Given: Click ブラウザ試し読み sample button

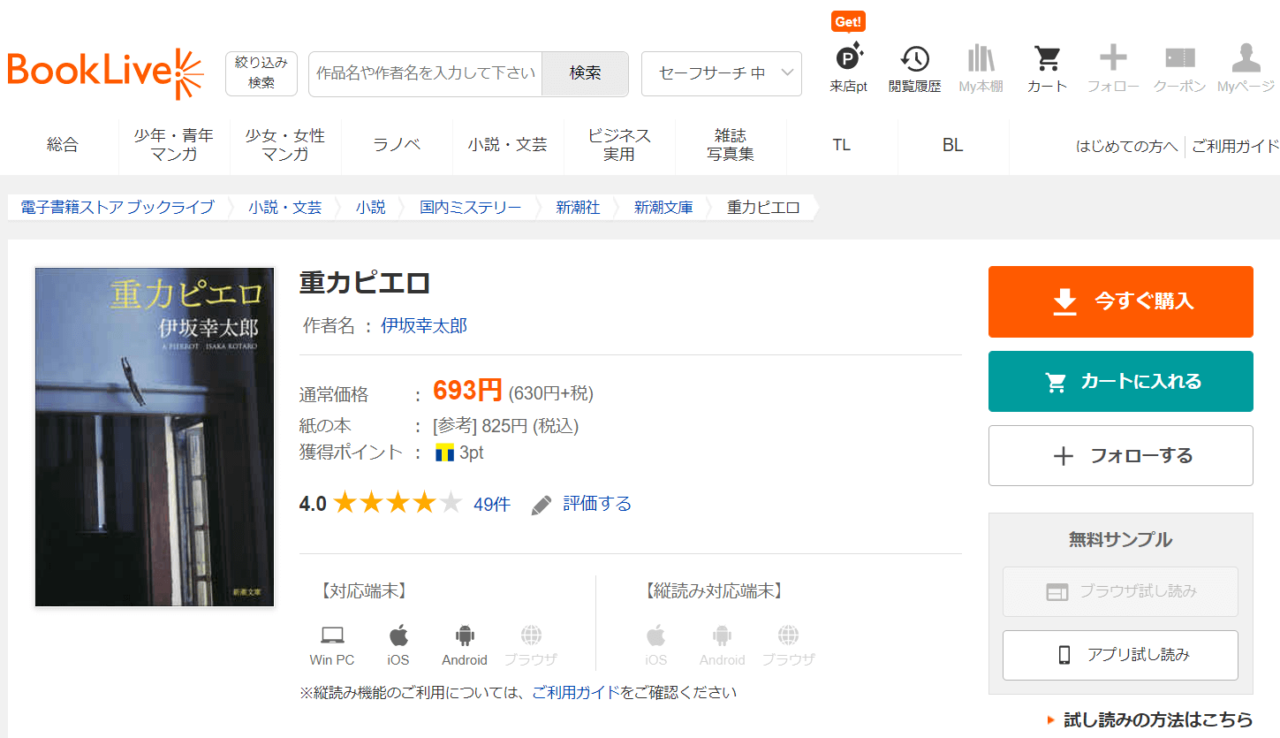Looking at the screenshot, I should point(1121,591).
